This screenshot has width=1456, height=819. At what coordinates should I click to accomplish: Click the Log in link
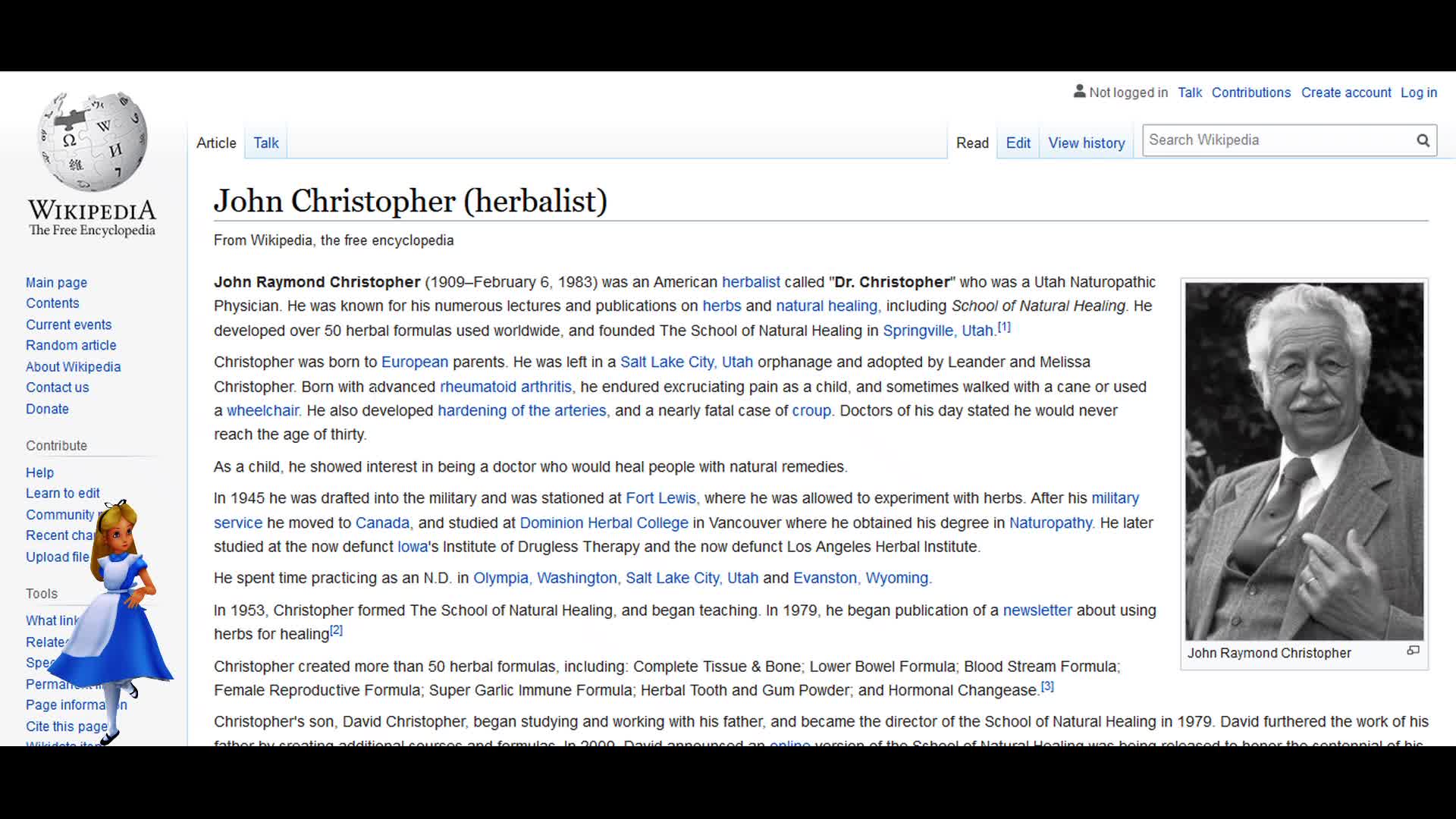[x=1419, y=93]
